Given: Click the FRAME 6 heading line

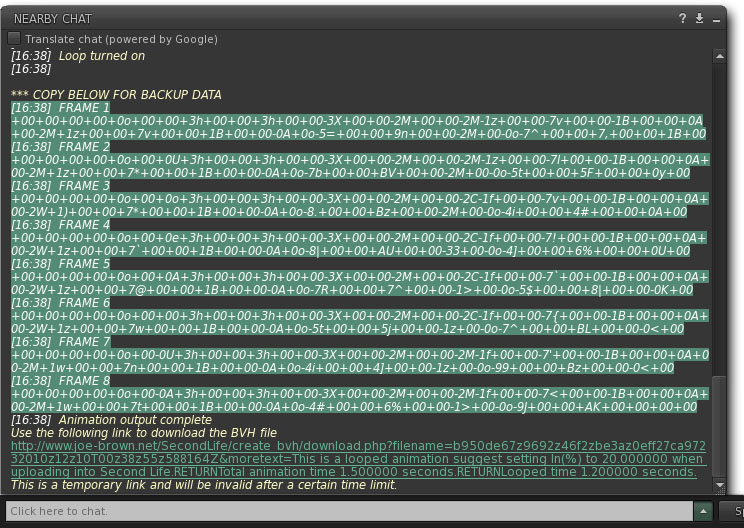Looking at the screenshot, I should [x=60, y=303].
